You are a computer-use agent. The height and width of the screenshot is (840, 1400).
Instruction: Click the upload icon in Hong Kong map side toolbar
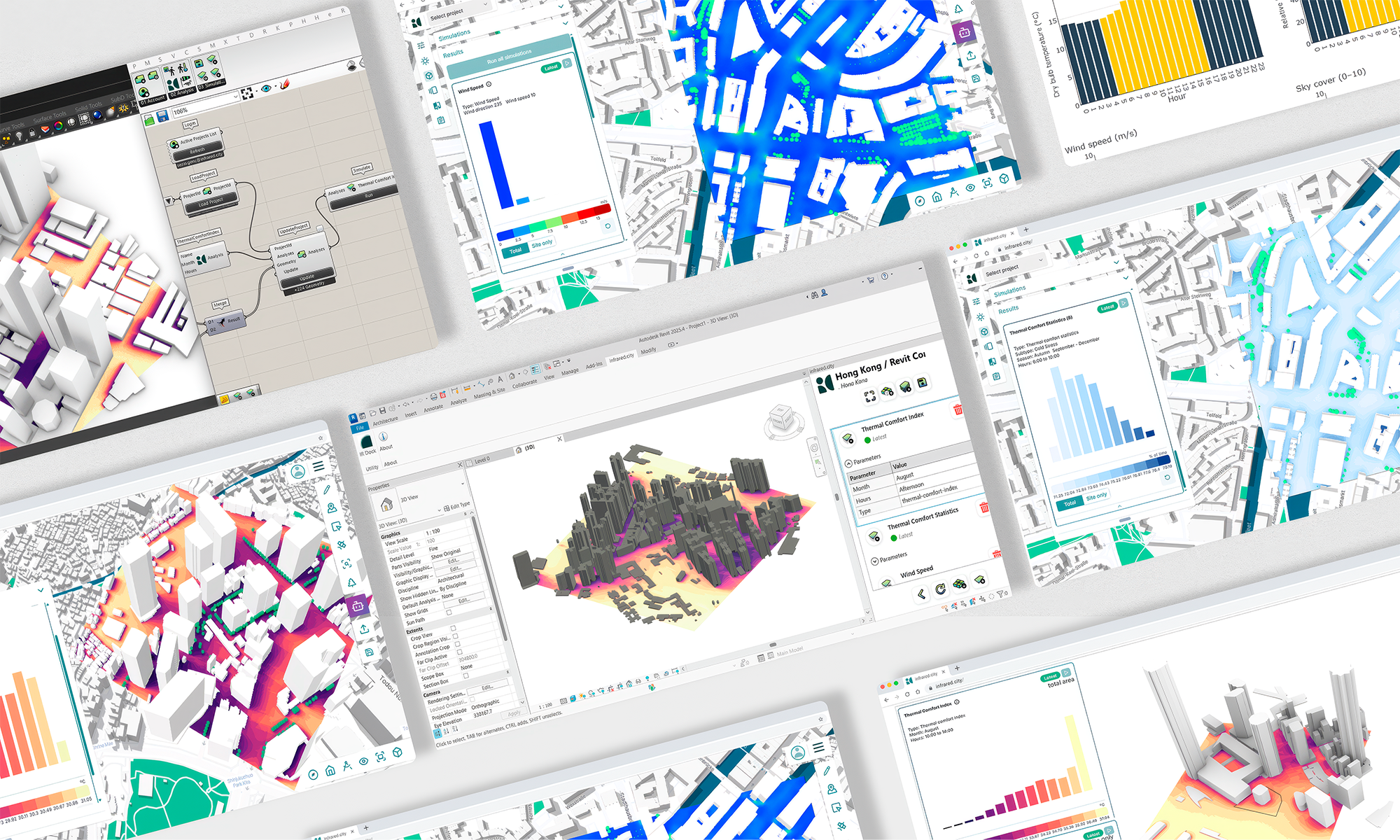click(364, 629)
